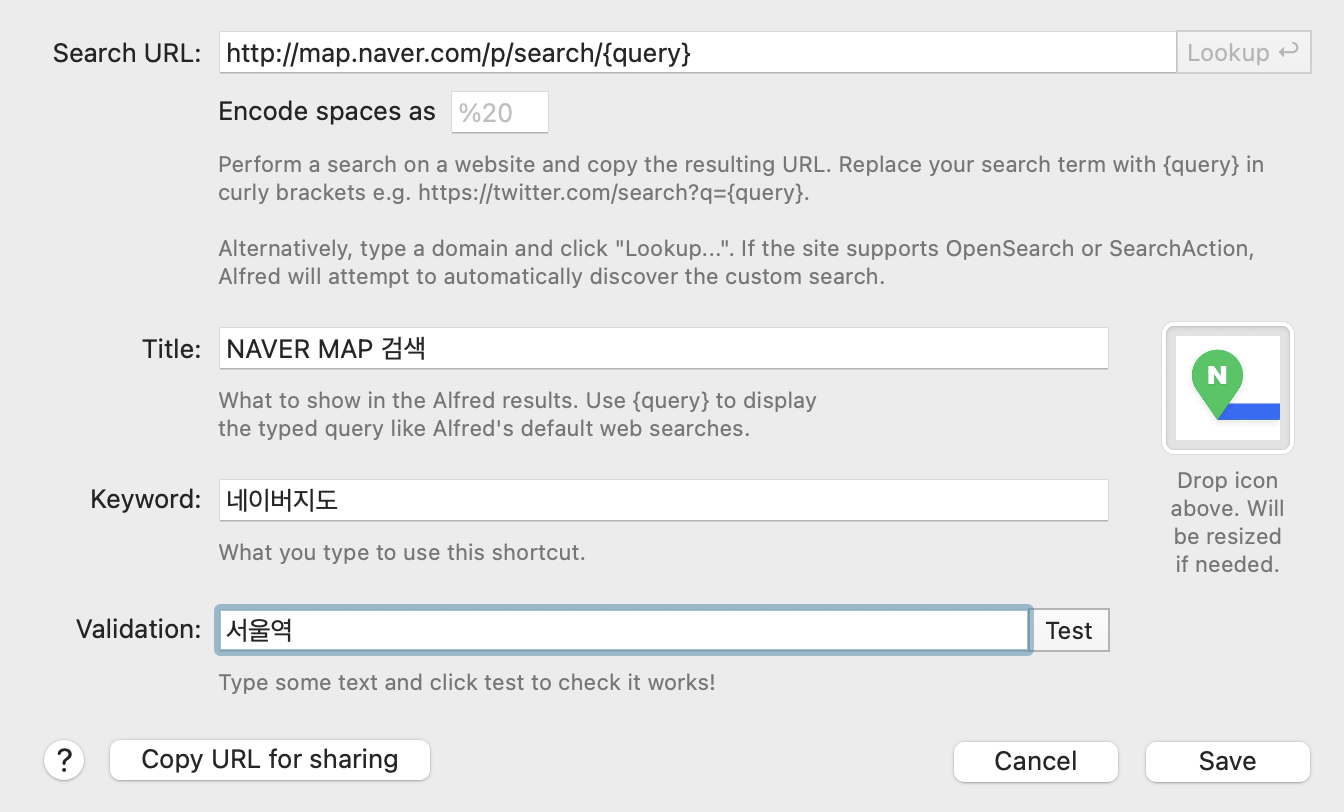
Task: Click the "Perform a search on a website" description
Action: tap(741, 178)
